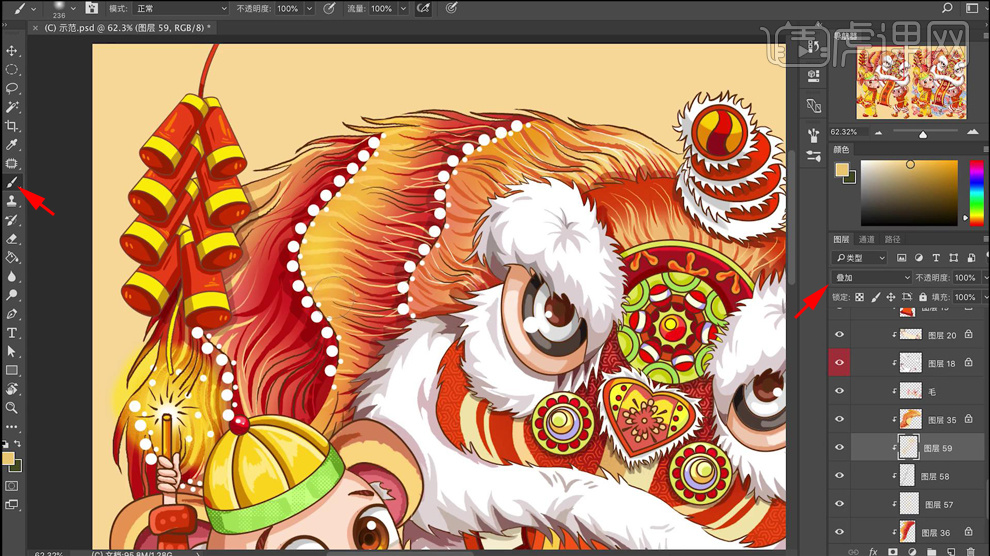Select the Crop tool
Viewport: 990px width, 556px height.
(x=11, y=126)
